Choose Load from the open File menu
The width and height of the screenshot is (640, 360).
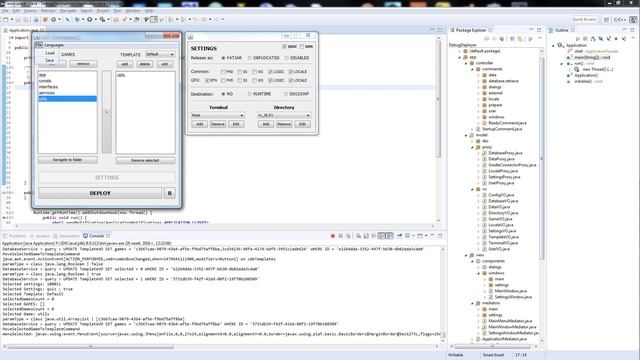pos(50,53)
